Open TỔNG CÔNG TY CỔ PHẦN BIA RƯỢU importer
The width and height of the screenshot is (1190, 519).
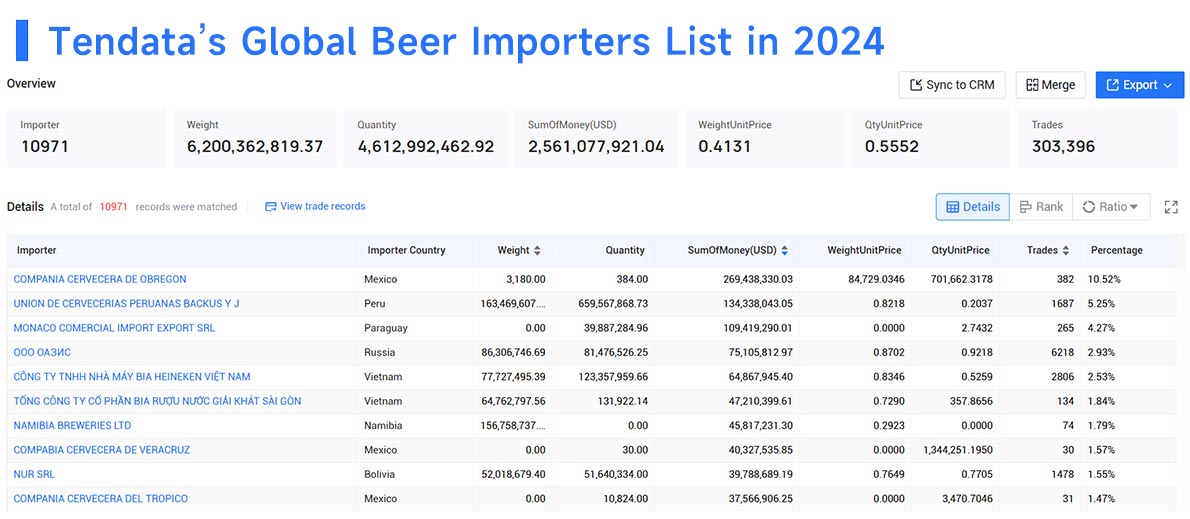click(157, 401)
